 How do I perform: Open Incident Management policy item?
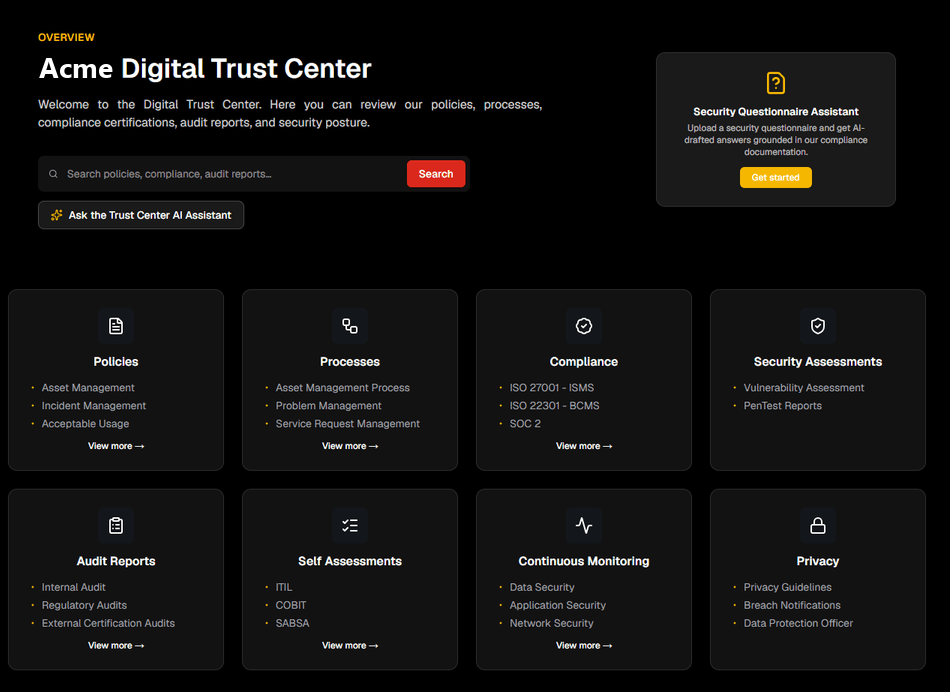pyautogui.click(x=93, y=406)
